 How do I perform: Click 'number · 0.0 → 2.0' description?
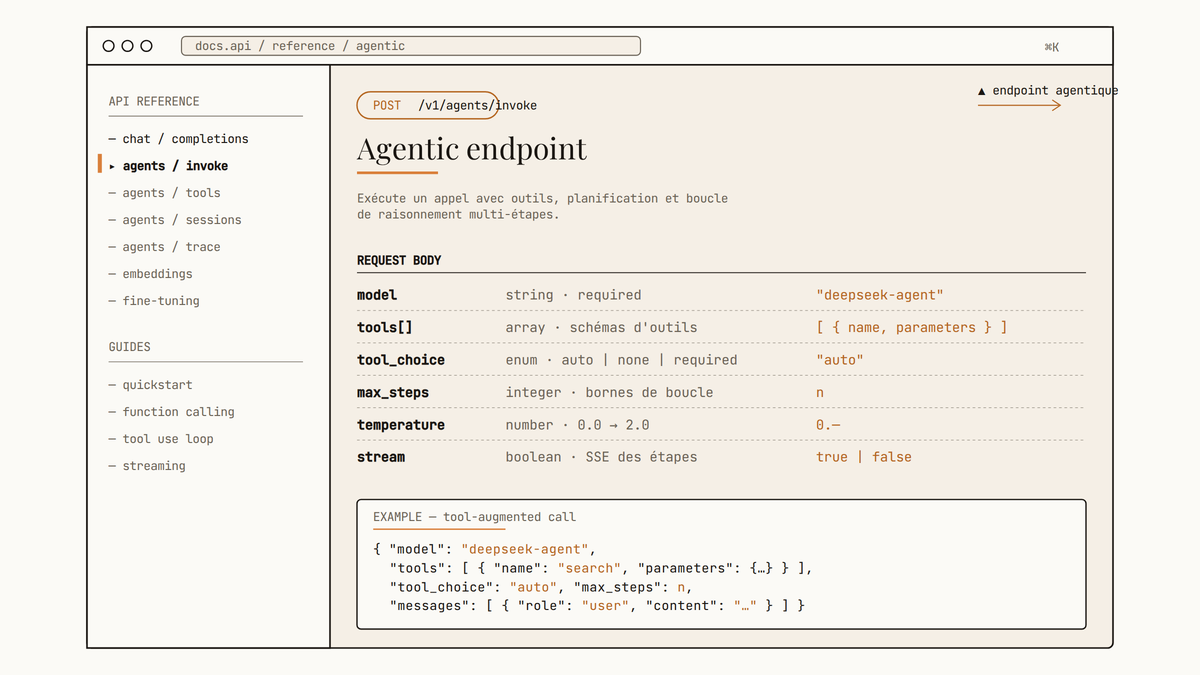point(578,425)
